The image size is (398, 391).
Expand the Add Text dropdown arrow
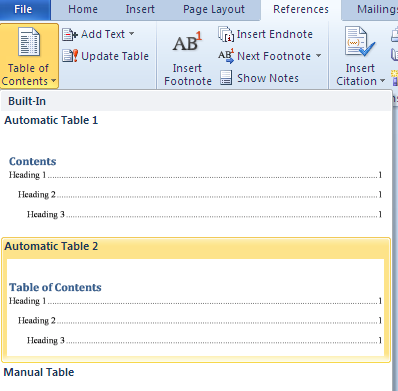coord(132,34)
